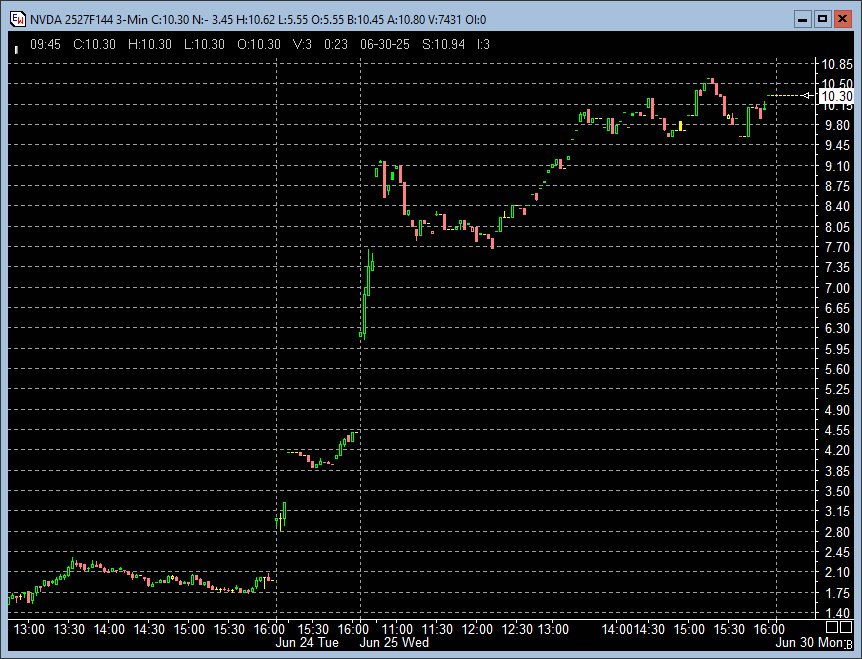Click the 10.85 price axis label
The image size is (862, 659).
coord(837,64)
